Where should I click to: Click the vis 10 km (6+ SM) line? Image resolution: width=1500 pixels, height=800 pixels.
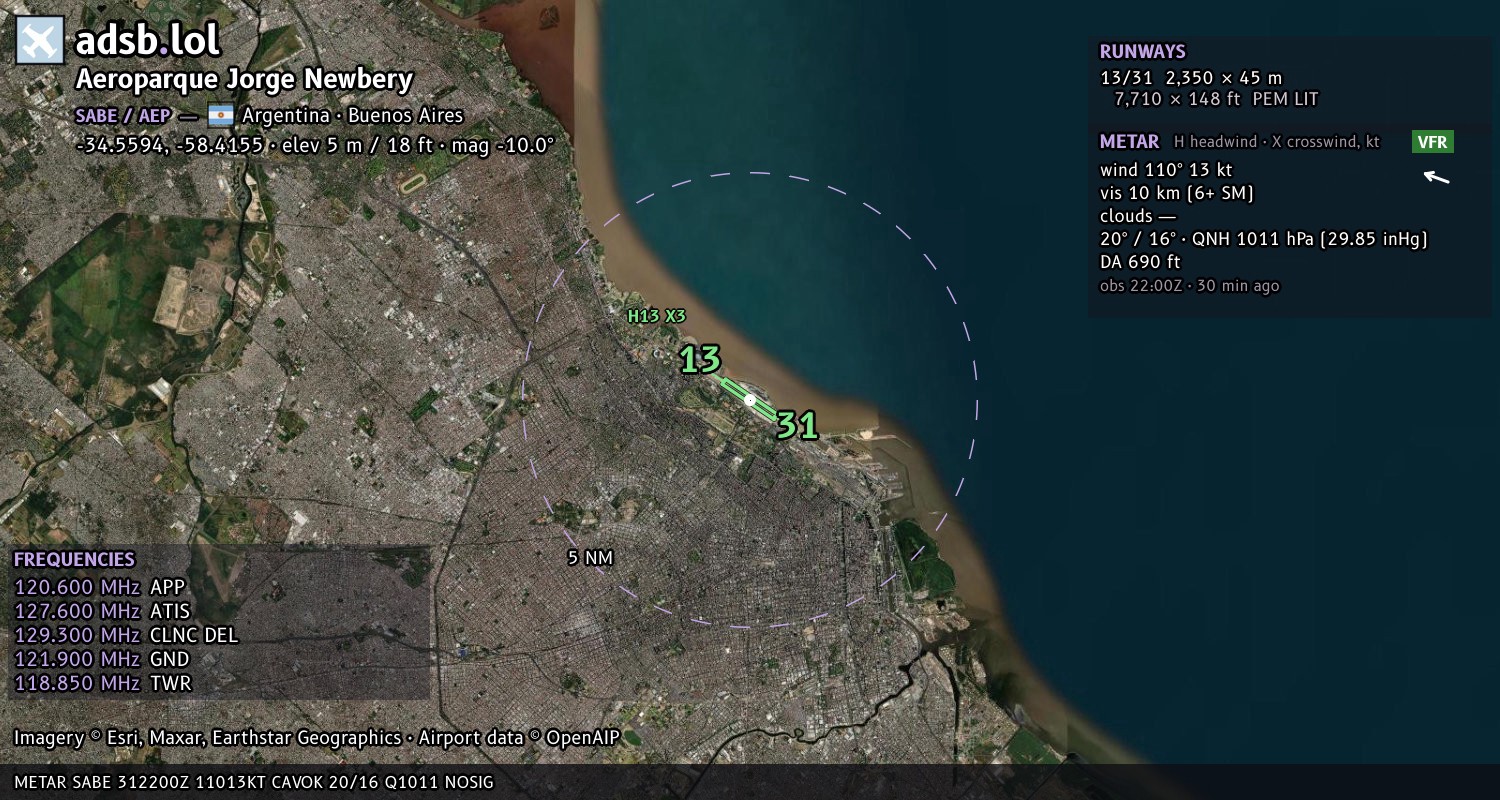click(1177, 193)
